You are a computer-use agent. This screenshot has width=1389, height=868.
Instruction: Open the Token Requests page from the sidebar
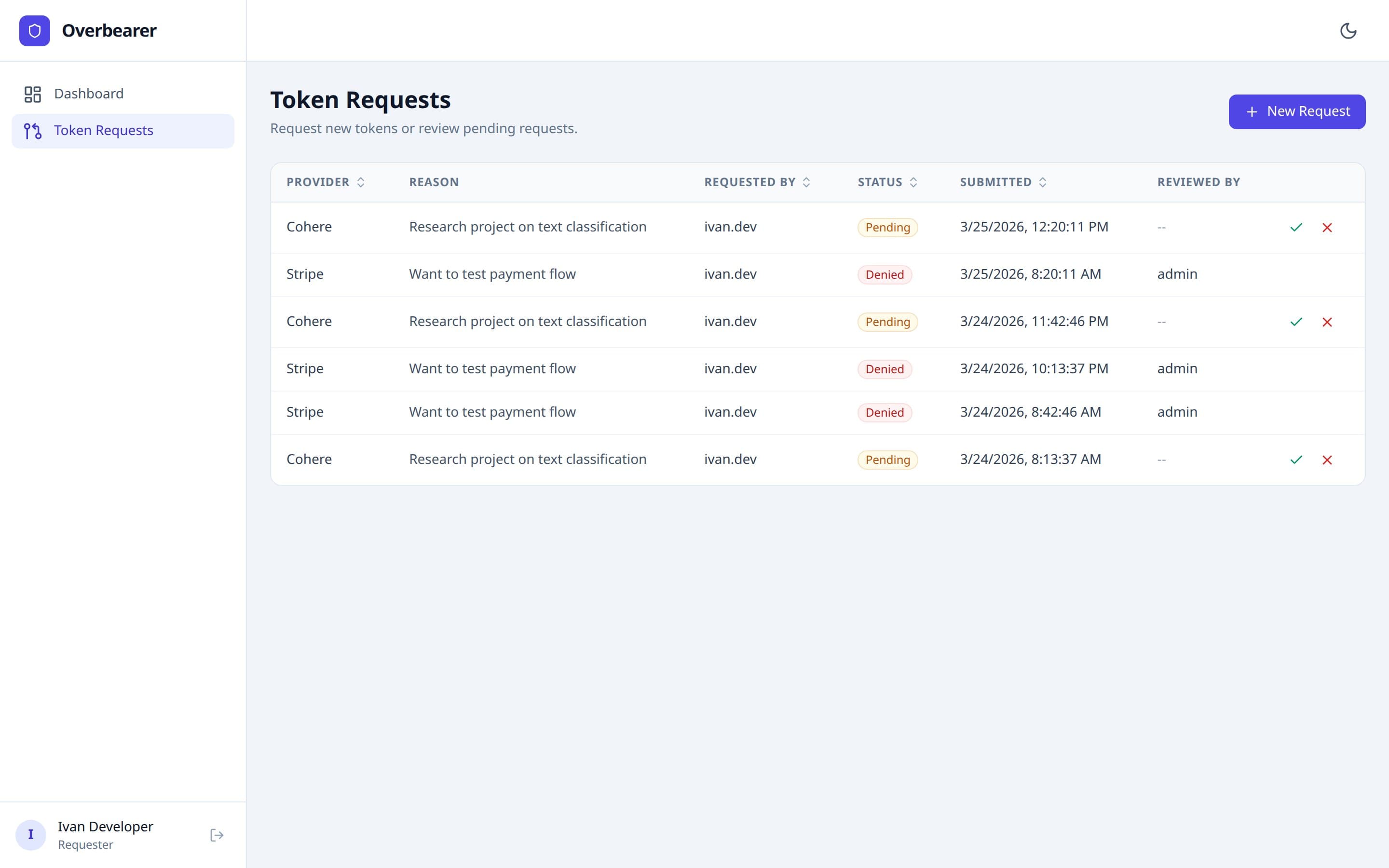click(x=104, y=130)
